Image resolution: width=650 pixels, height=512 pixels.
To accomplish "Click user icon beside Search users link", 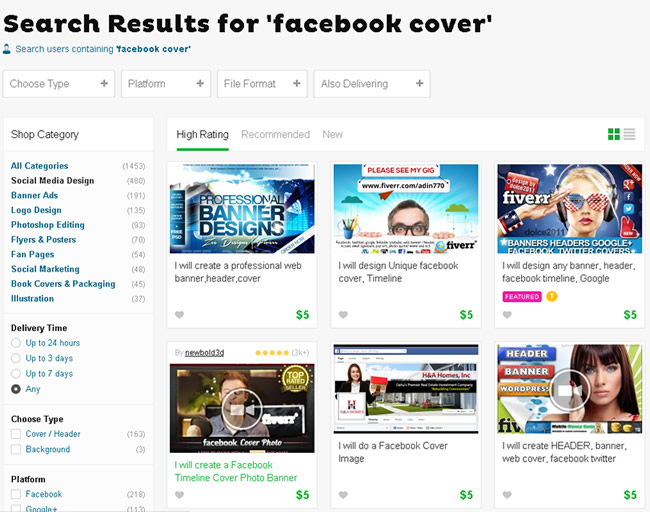I will (x=7, y=49).
